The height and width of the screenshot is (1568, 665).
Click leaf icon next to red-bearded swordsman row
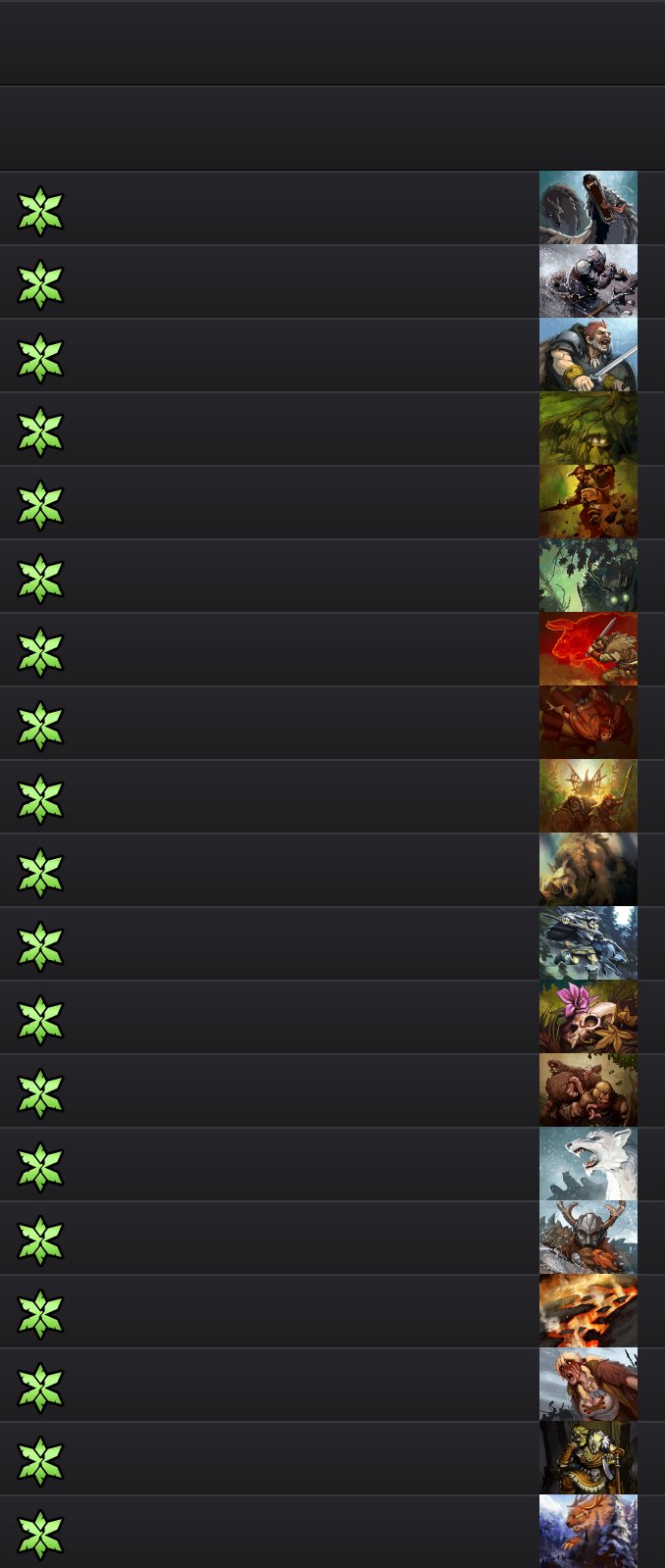click(40, 358)
